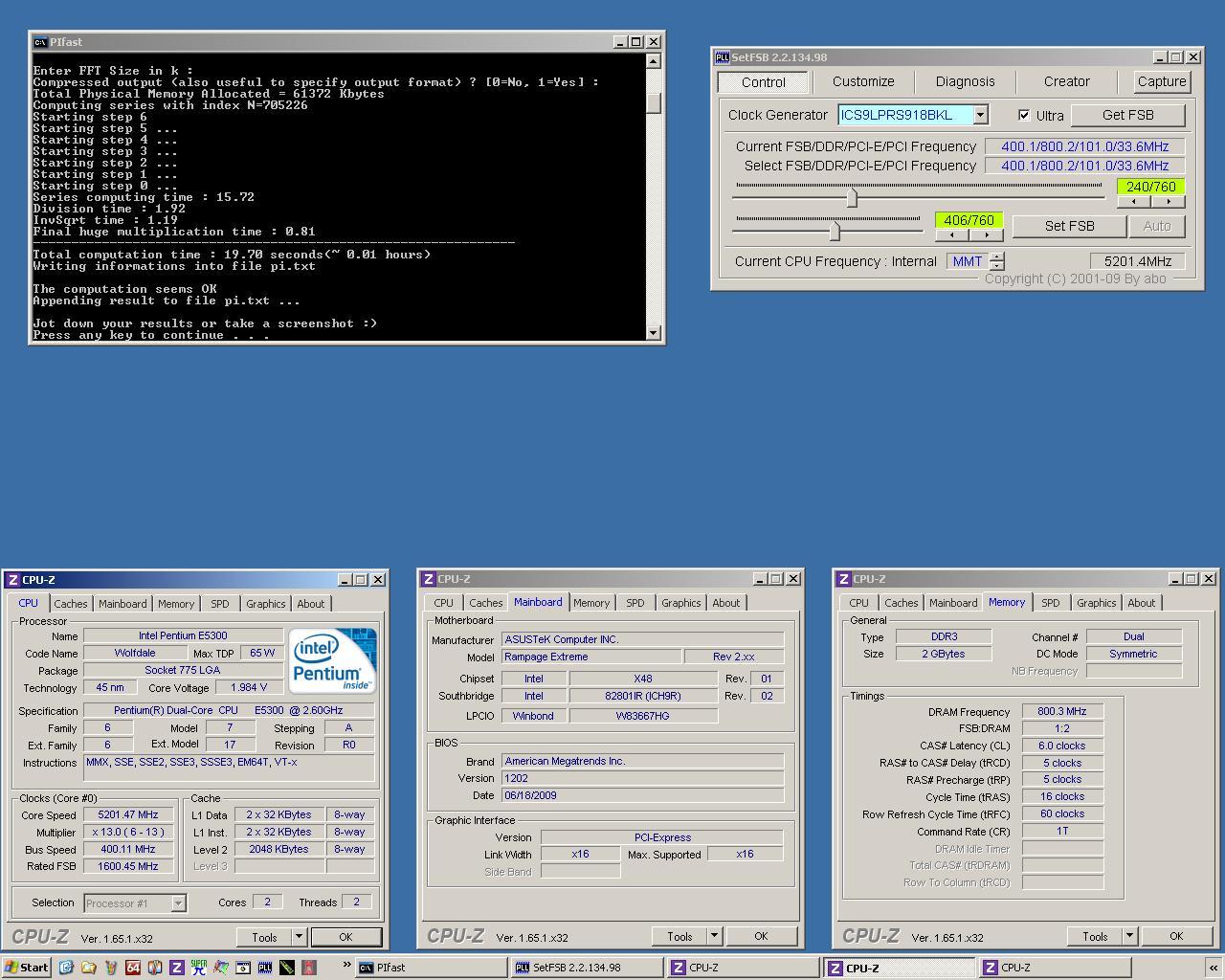Decrease the 240/760 value with left arrow
1225x980 pixels.
point(1134,202)
